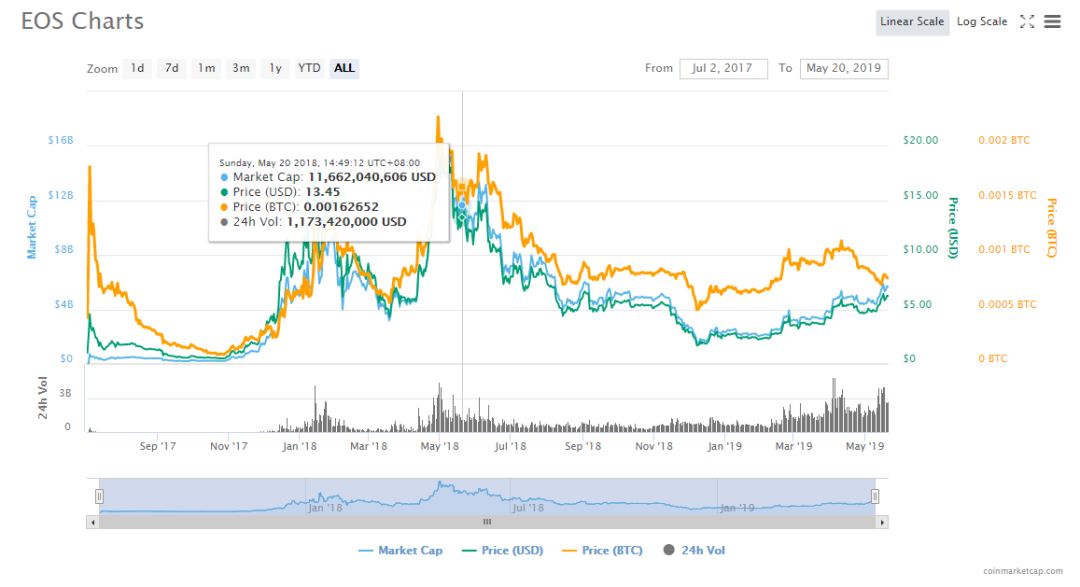The height and width of the screenshot is (587, 1080).
Task: Toggle Price (USD) series in legend
Action: click(x=503, y=550)
